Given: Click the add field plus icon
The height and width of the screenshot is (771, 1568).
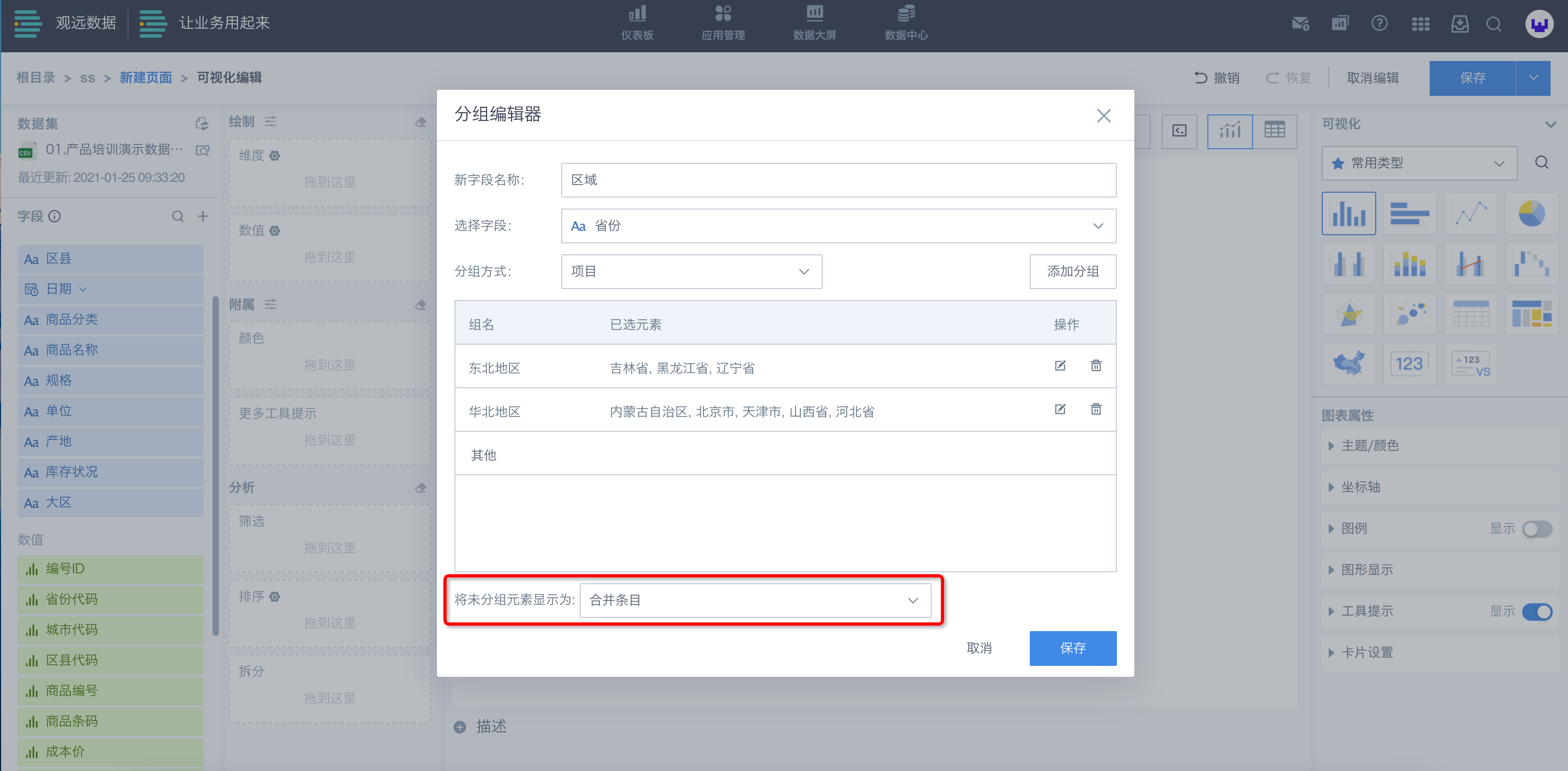Looking at the screenshot, I should [203, 216].
